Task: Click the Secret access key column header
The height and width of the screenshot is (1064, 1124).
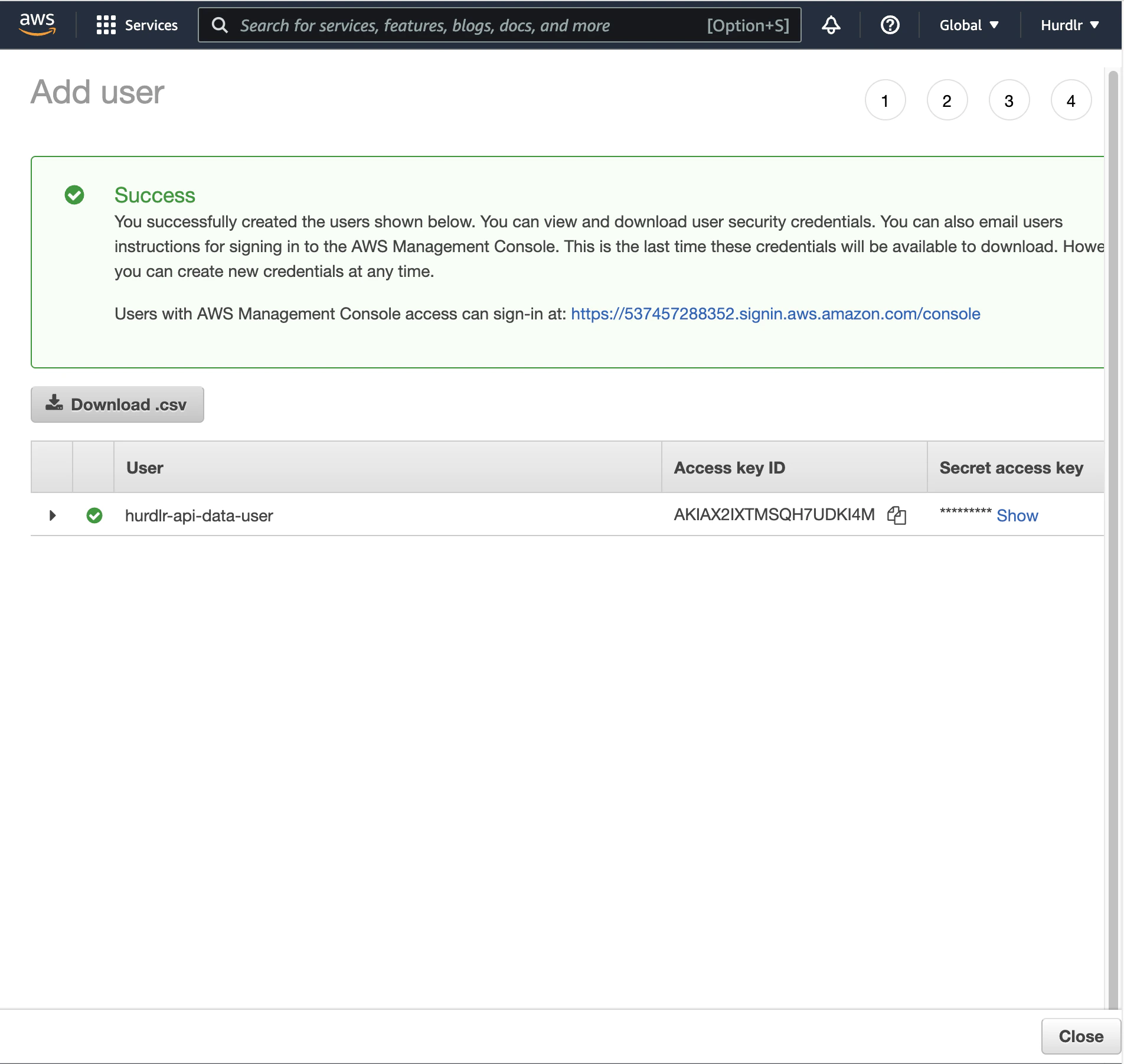Action: tap(1015, 467)
